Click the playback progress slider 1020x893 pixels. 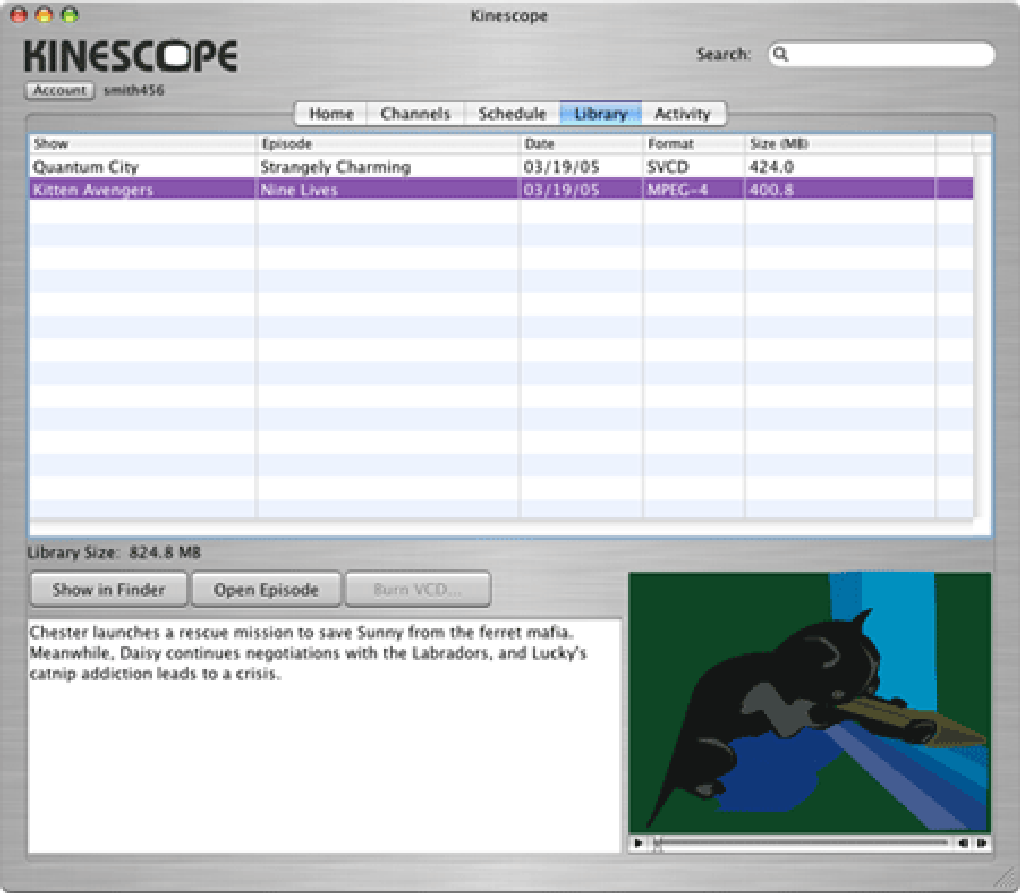click(x=800, y=843)
